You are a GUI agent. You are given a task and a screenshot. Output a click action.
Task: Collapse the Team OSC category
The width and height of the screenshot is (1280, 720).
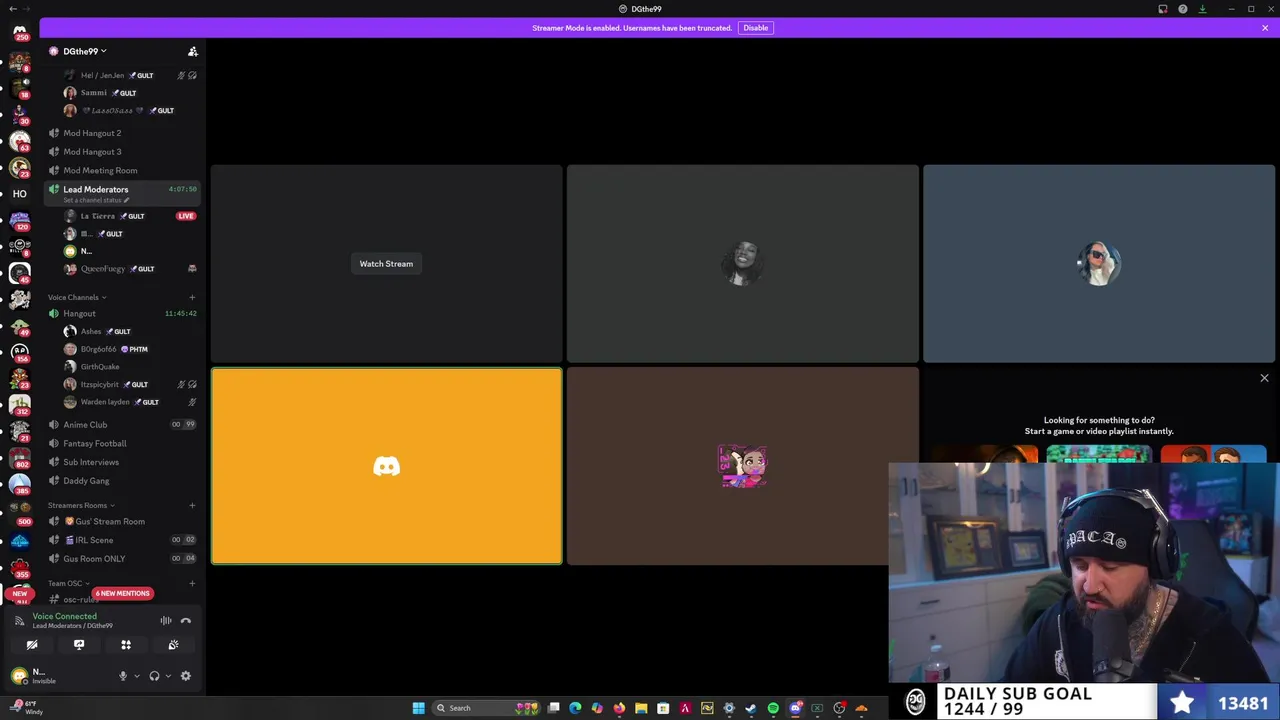click(x=69, y=583)
